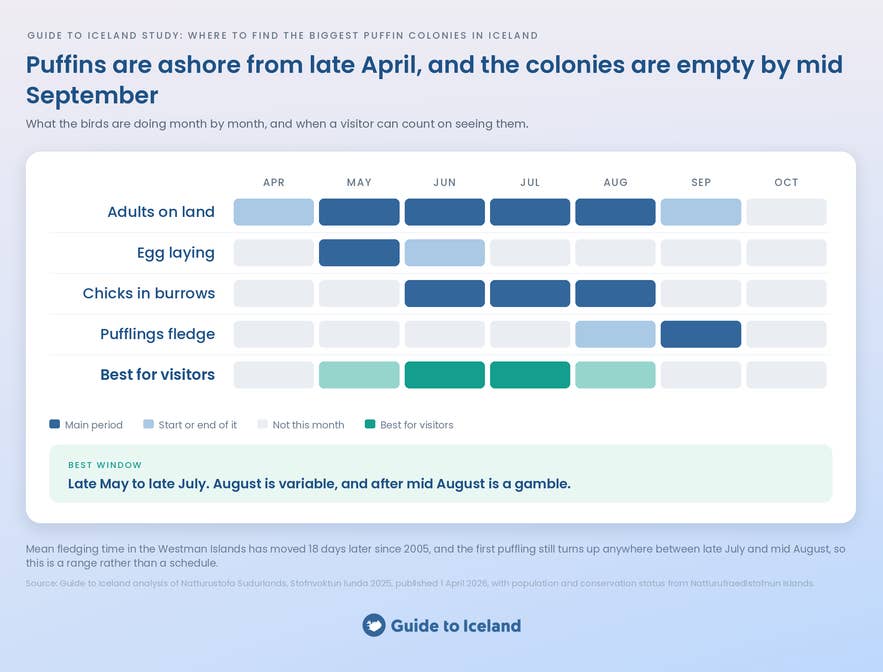Viewport: 883px width, 672px height.
Task: Click the Not this month legend swatch
Action: tap(262, 424)
